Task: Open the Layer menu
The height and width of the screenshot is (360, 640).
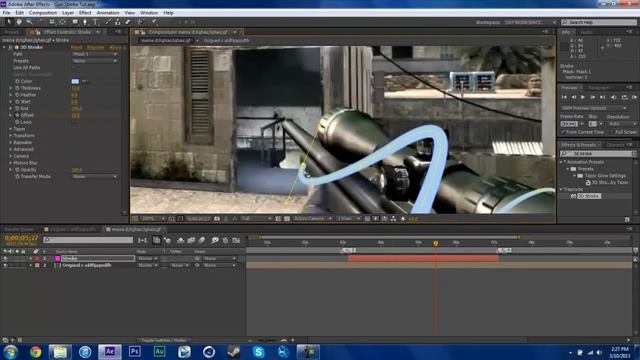Action: coord(68,13)
